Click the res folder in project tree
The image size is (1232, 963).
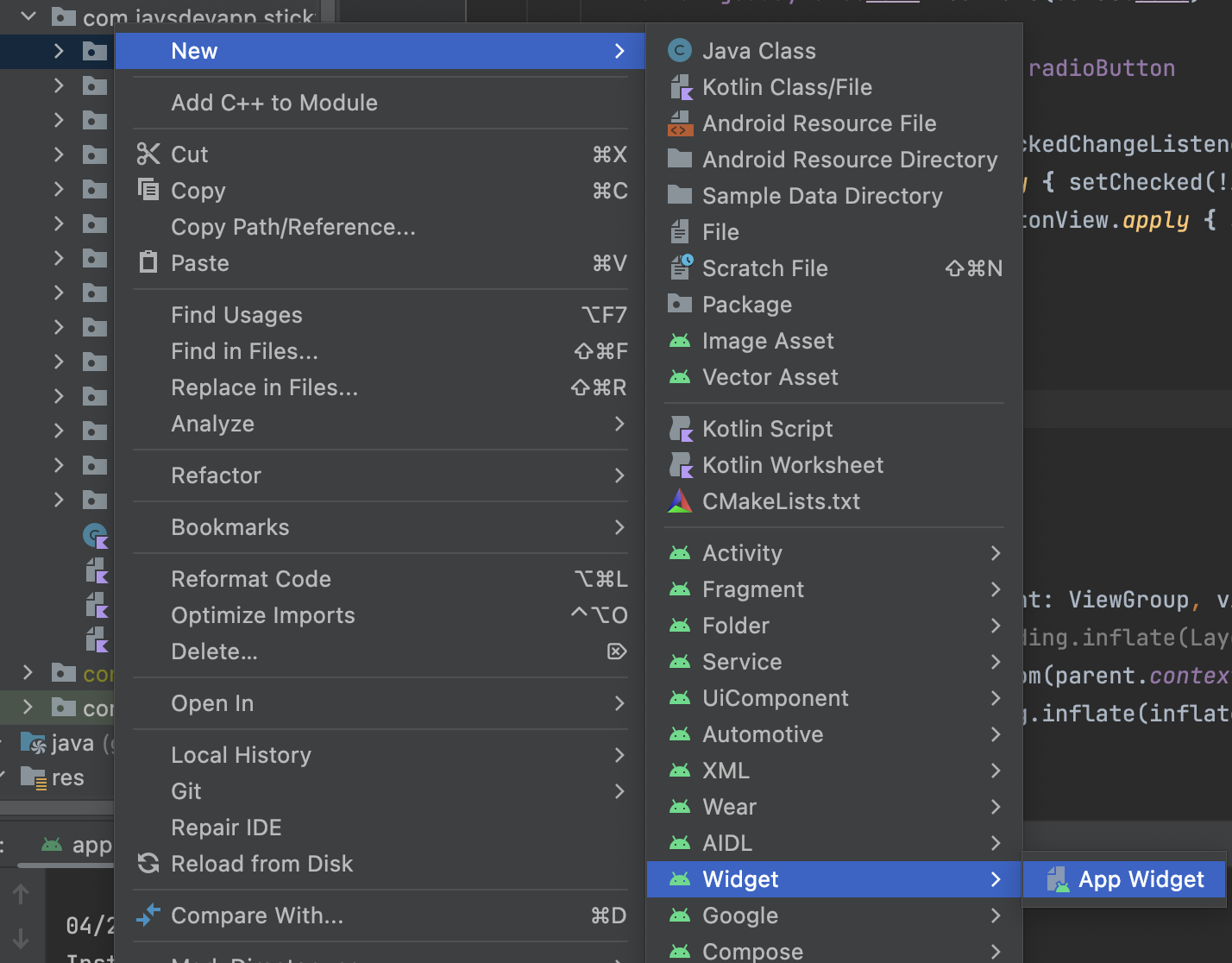tap(67, 777)
